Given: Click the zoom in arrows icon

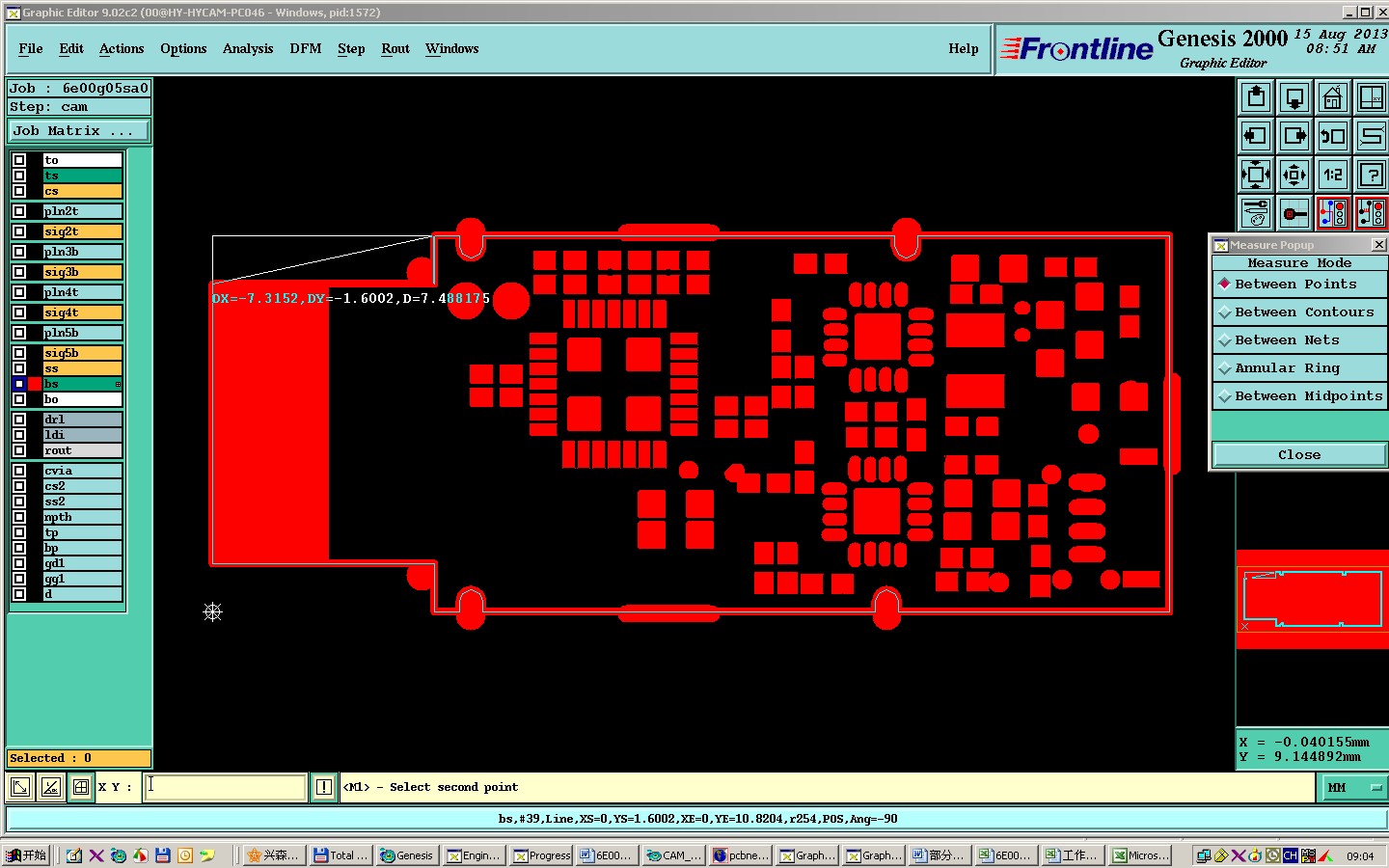Looking at the screenshot, I should (1256, 175).
